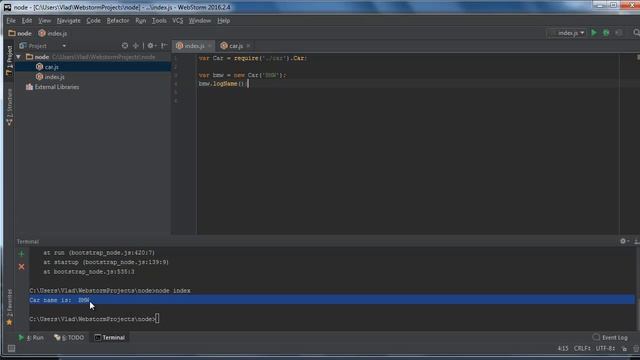This screenshot has height=360, width=640.
Task: Open the Edit menu
Action: 27,20
